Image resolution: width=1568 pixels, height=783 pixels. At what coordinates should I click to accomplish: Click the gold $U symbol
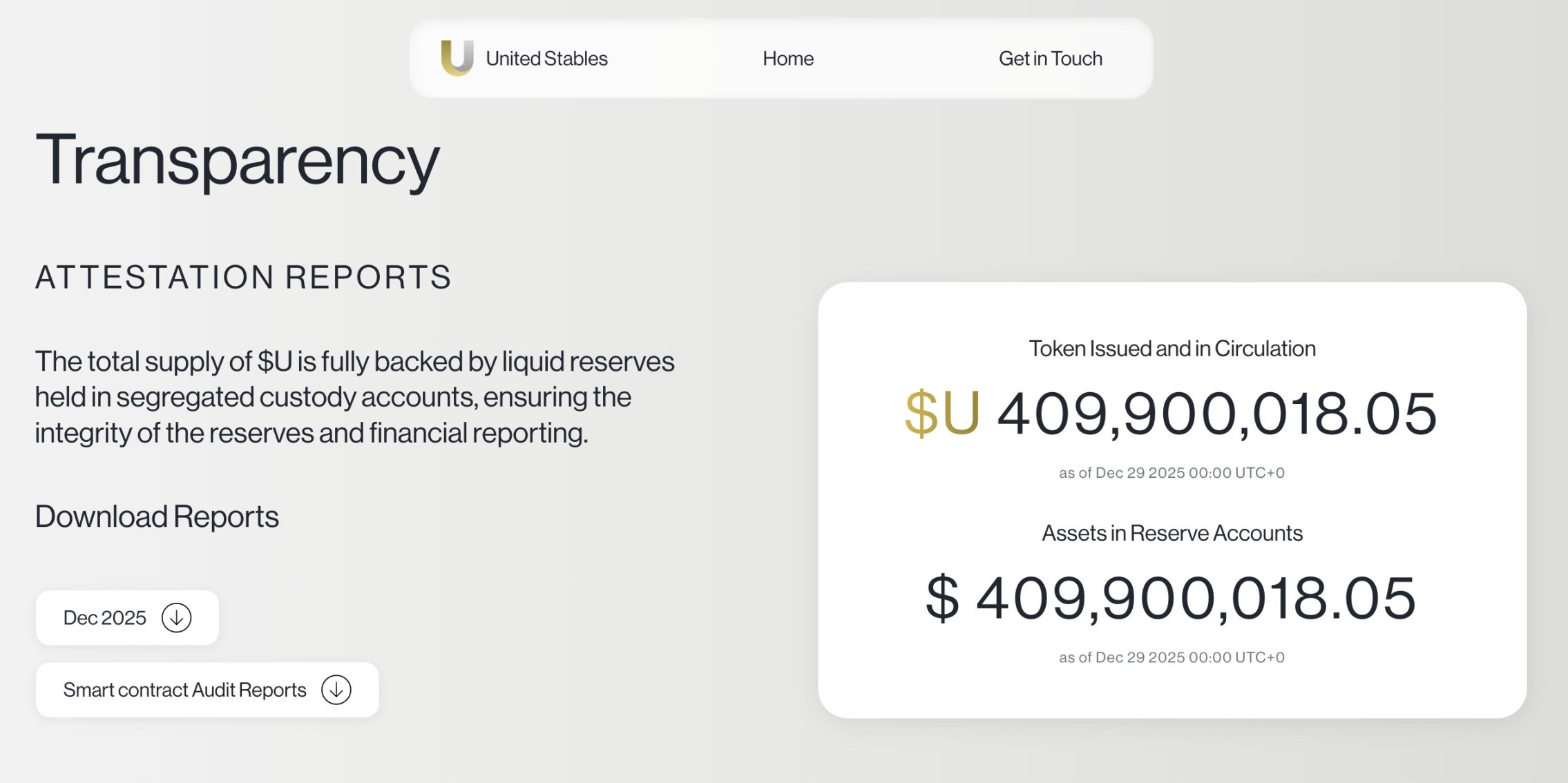pos(942,413)
